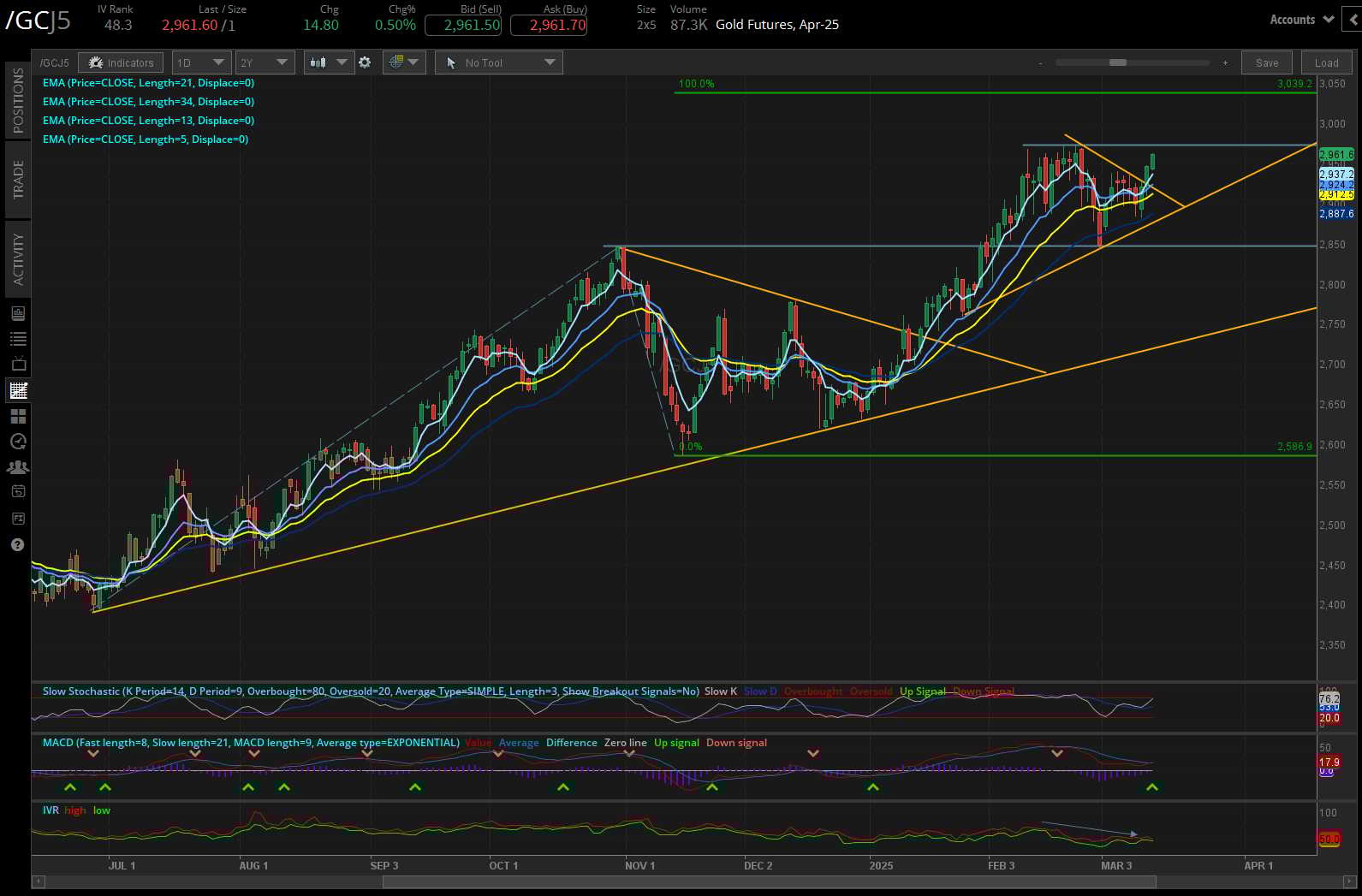The width and height of the screenshot is (1362, 896).
Task: Click the NOV 1 date axis label
Action: tap(639, 866)
